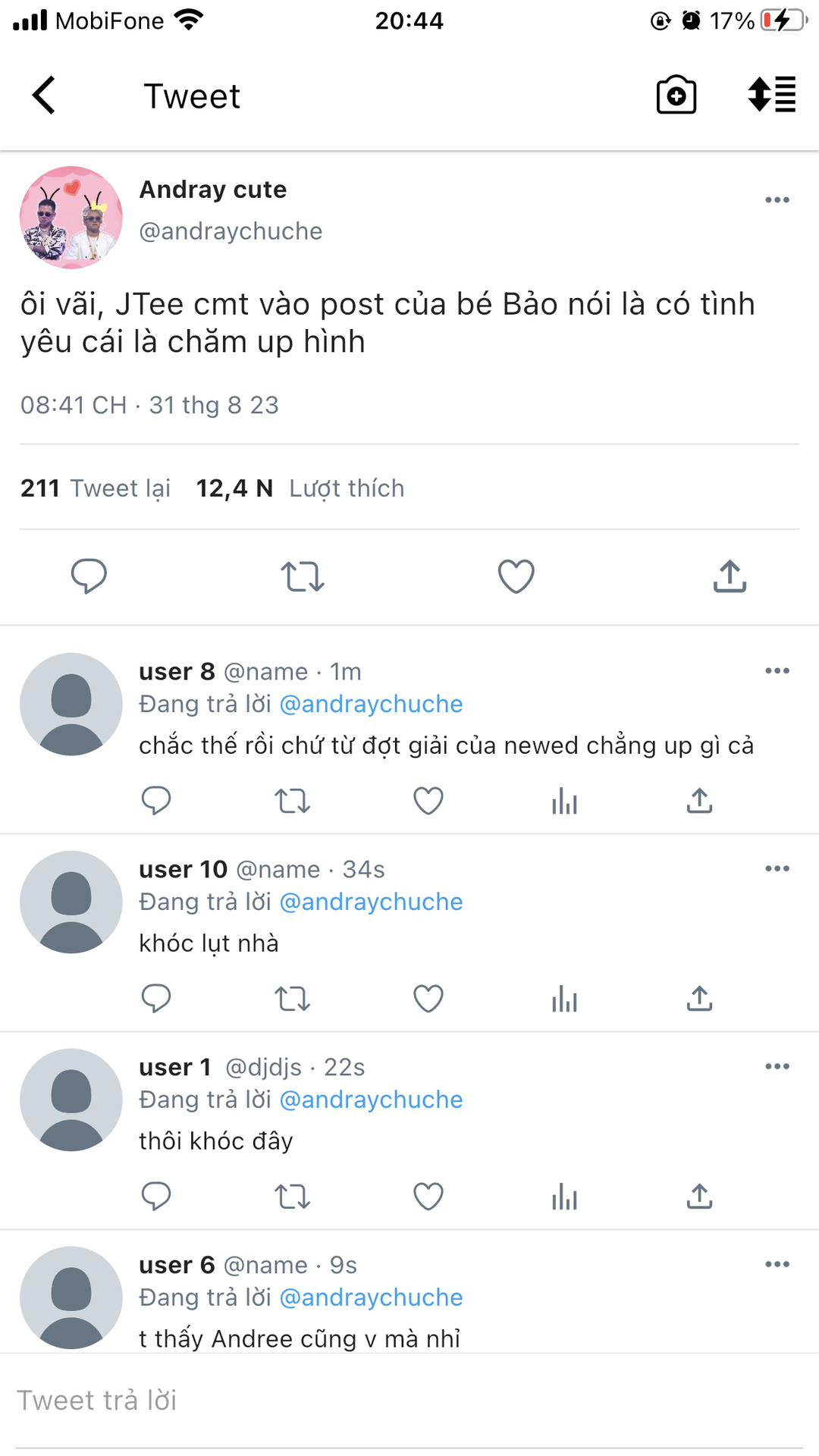View the 12,4 N Lượt thích list
This screenshot has height=1456, width=819.
(300, 488)
